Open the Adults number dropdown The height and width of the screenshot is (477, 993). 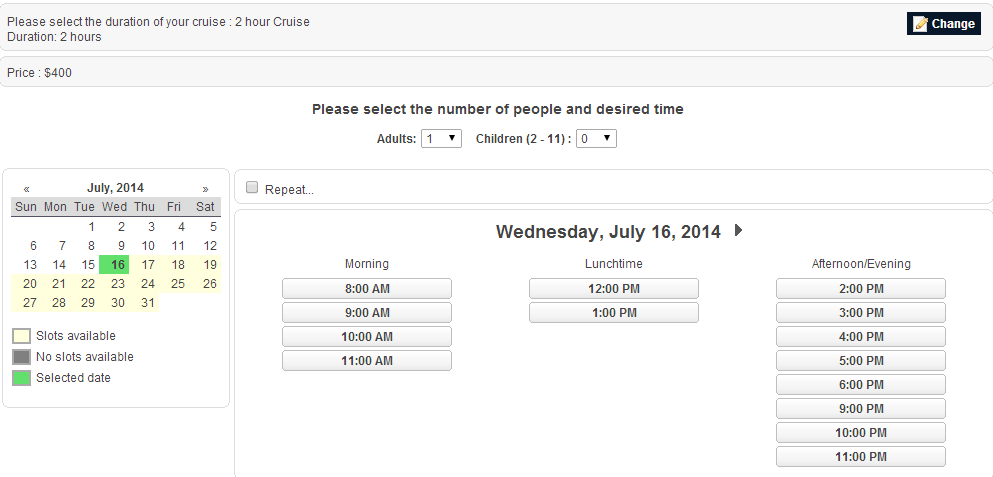point(441,139)
